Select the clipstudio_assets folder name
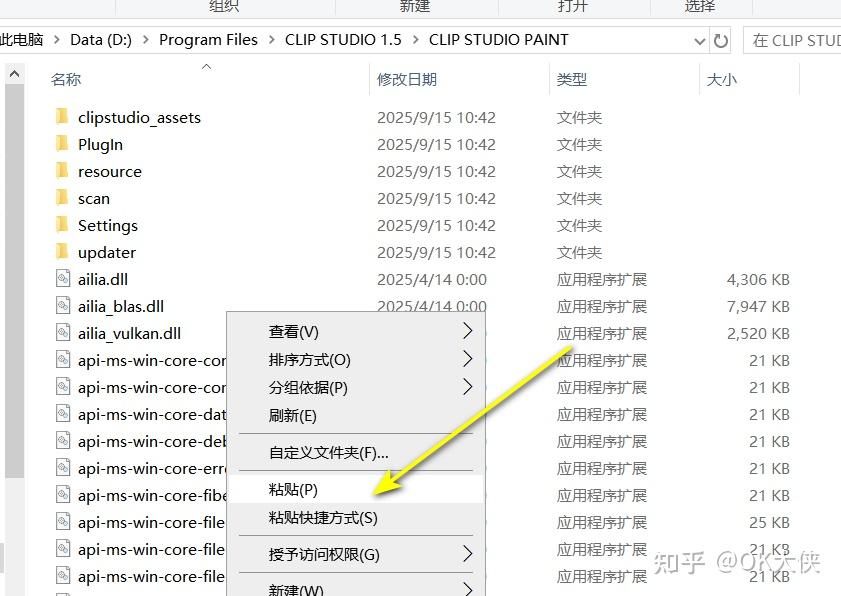841x596 pixels. pyautogui.click(x=139, y=117)
